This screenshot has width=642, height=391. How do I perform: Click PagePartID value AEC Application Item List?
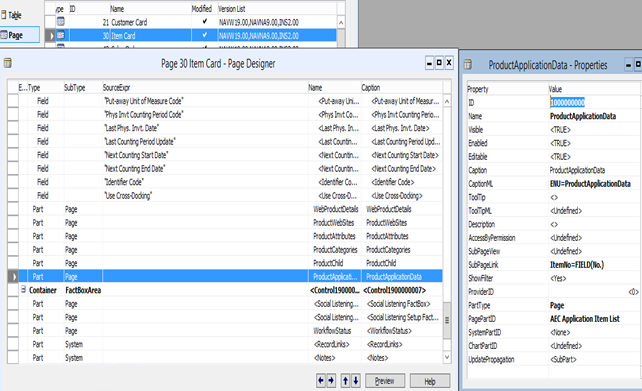point(585,319)
